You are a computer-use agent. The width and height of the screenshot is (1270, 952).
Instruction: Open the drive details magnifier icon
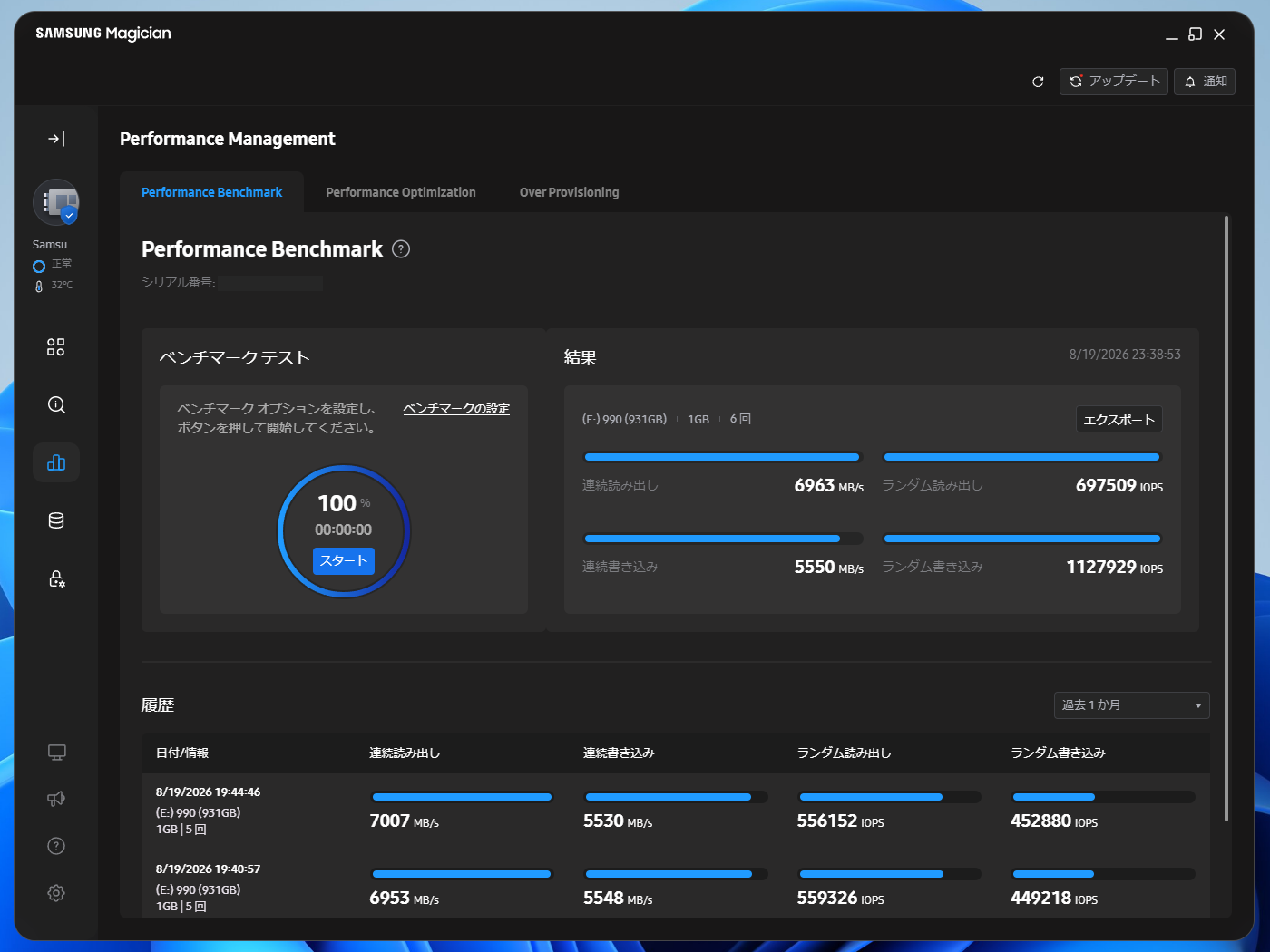pyautogui.click(x=56, y=405)
